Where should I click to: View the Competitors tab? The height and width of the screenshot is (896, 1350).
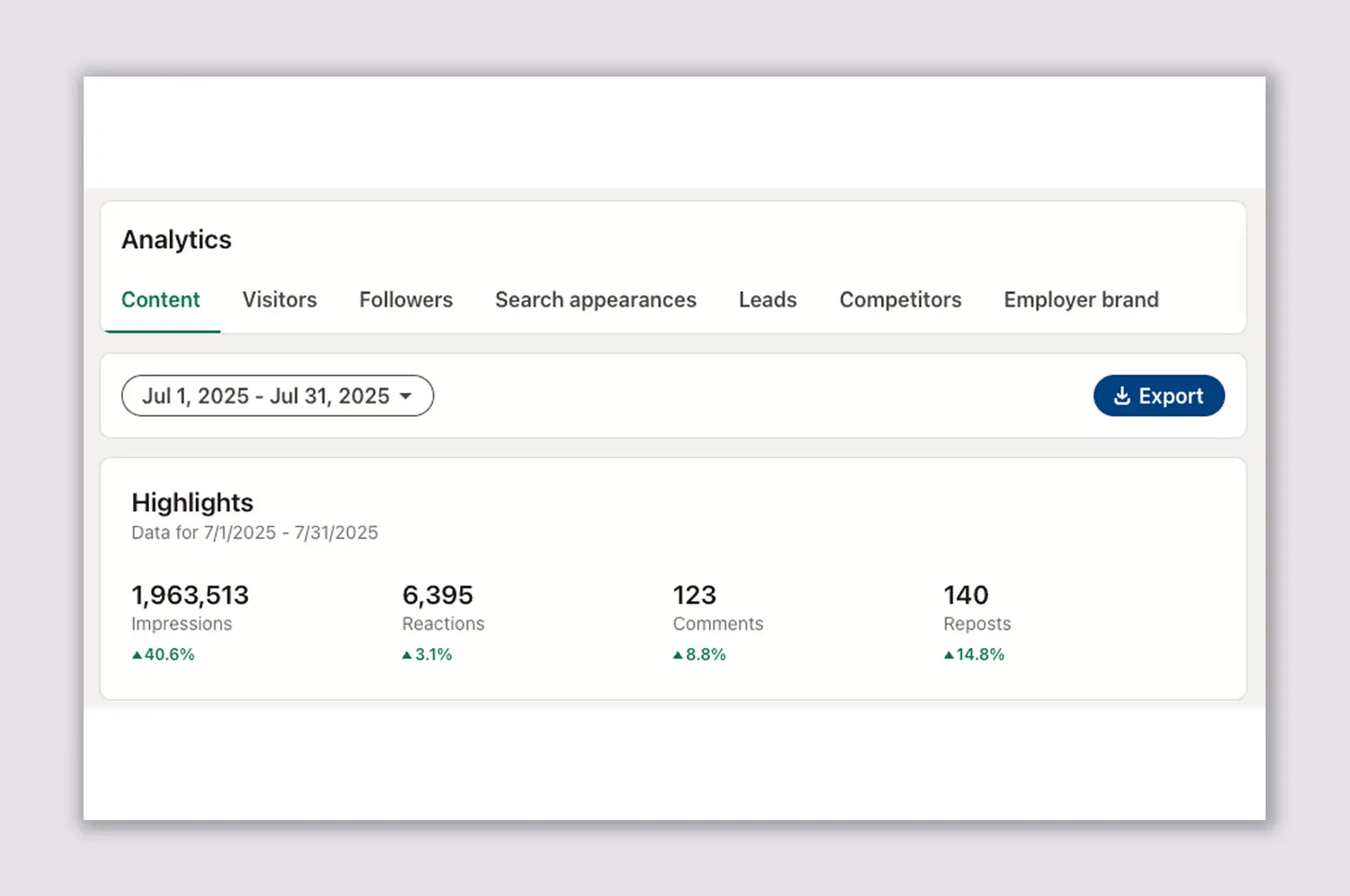(900, 300)
